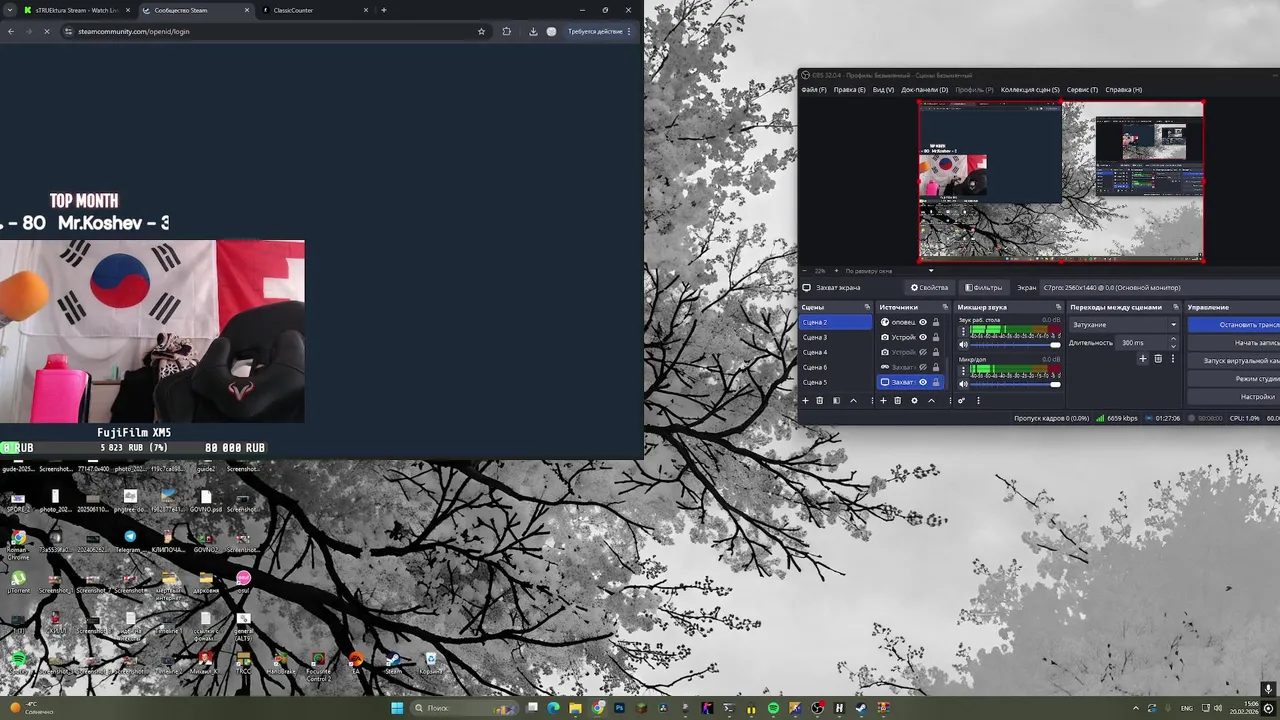Open Photoshop from the taskbar
Viewport: 1280px width, 720px height.
pyautogui.click(x=619, y=708)
